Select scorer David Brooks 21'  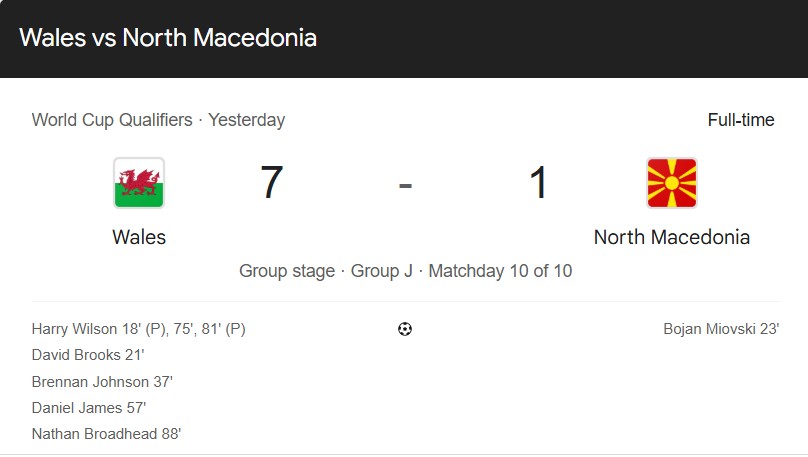coord(88,354)
